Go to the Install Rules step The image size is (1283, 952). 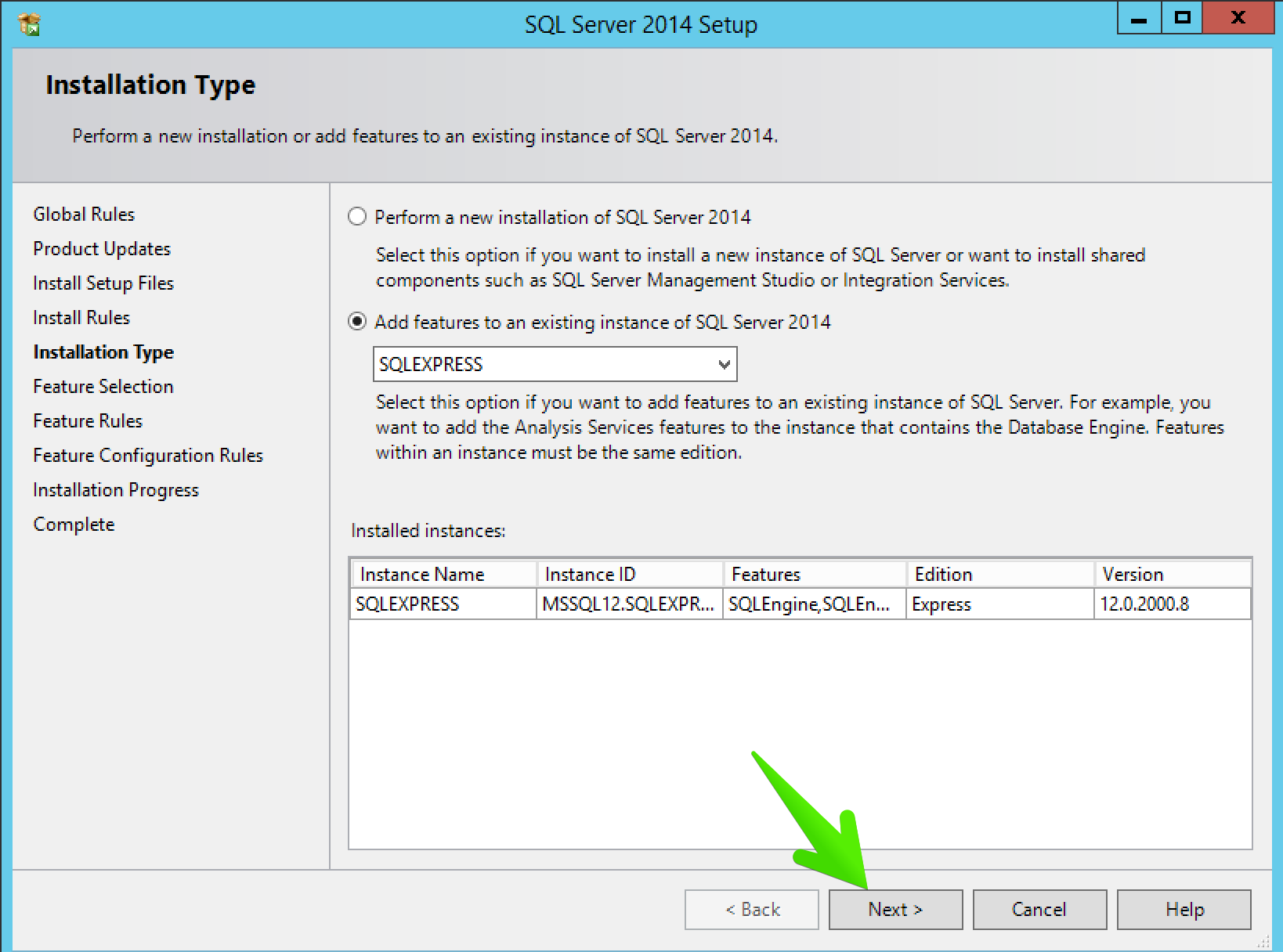pos(81,318)
